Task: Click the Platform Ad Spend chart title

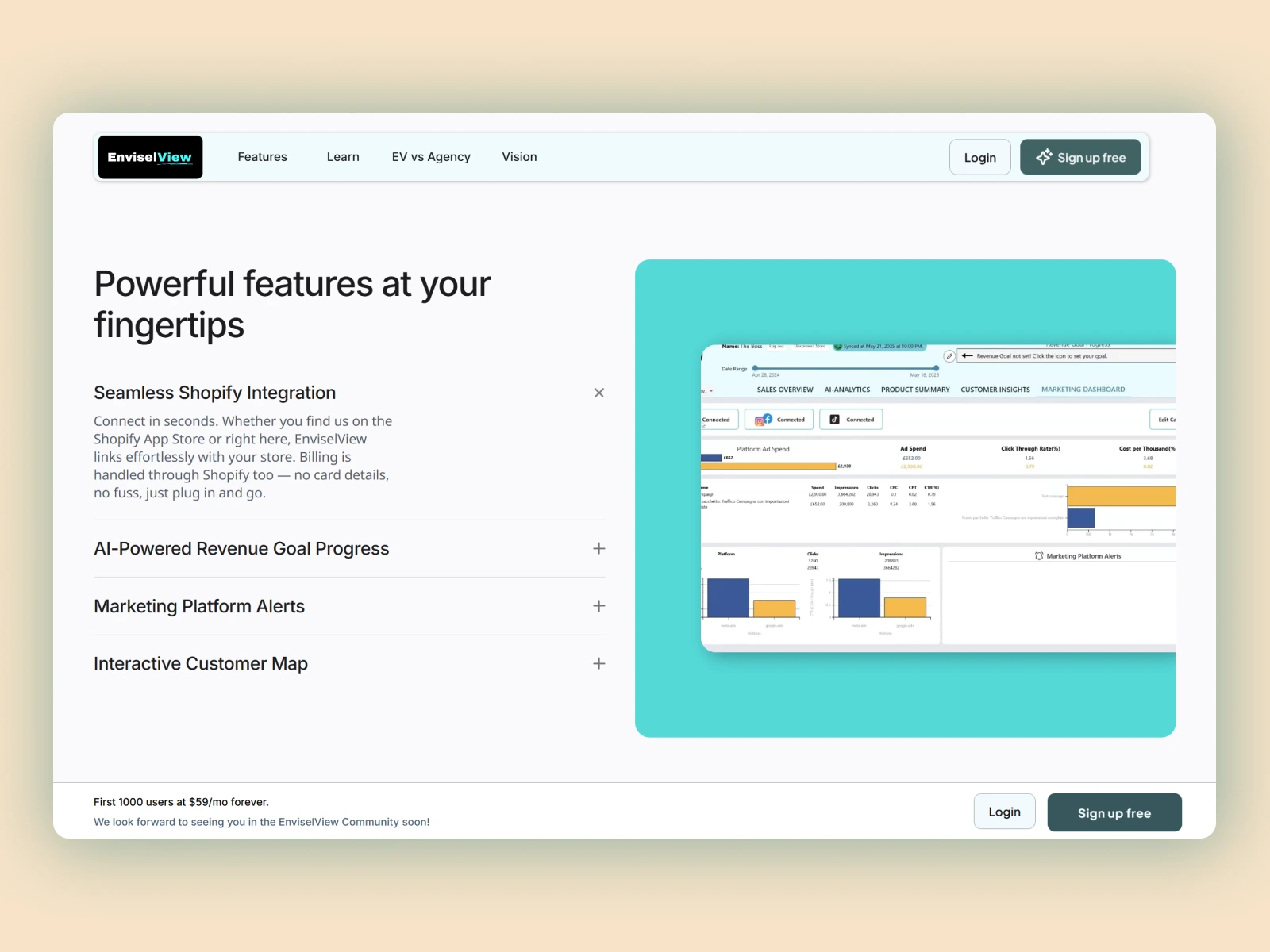Action: pos(763,449)
